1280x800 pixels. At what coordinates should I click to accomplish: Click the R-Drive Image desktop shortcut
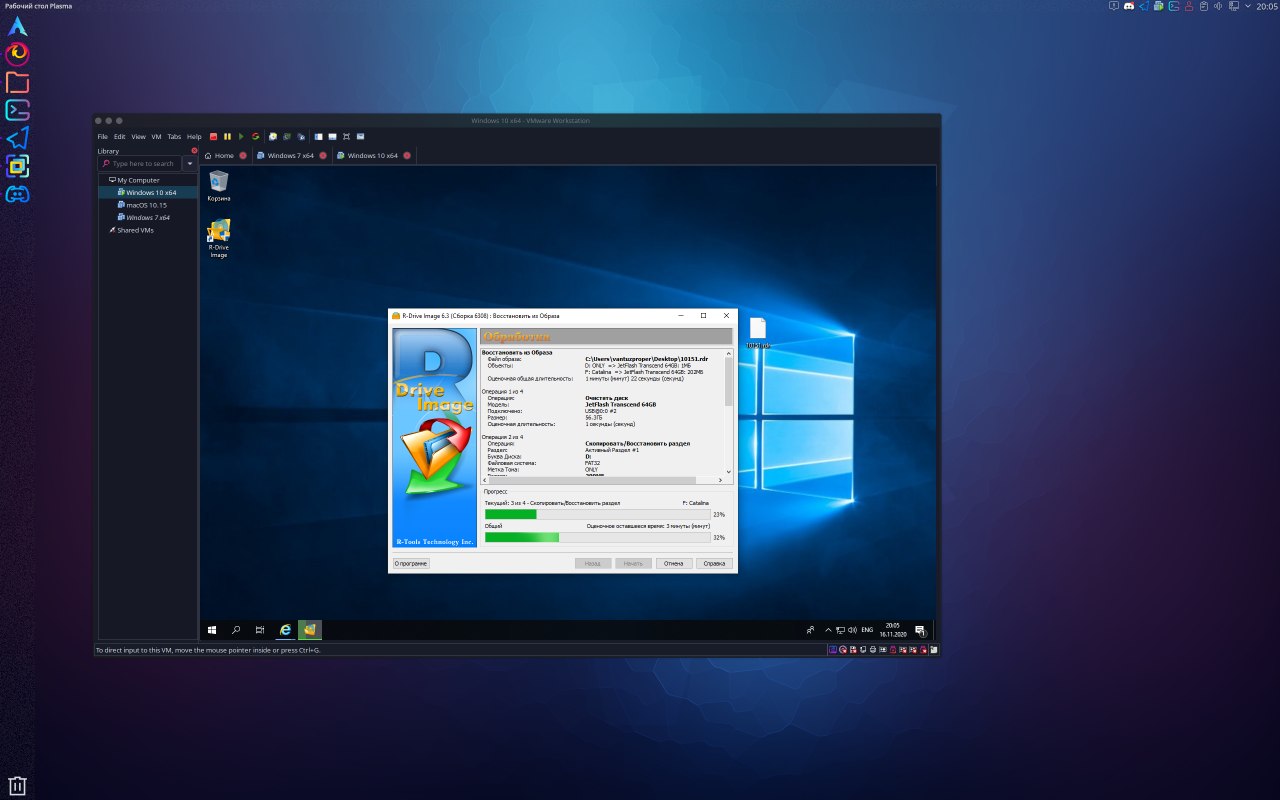tap(218, 239)
